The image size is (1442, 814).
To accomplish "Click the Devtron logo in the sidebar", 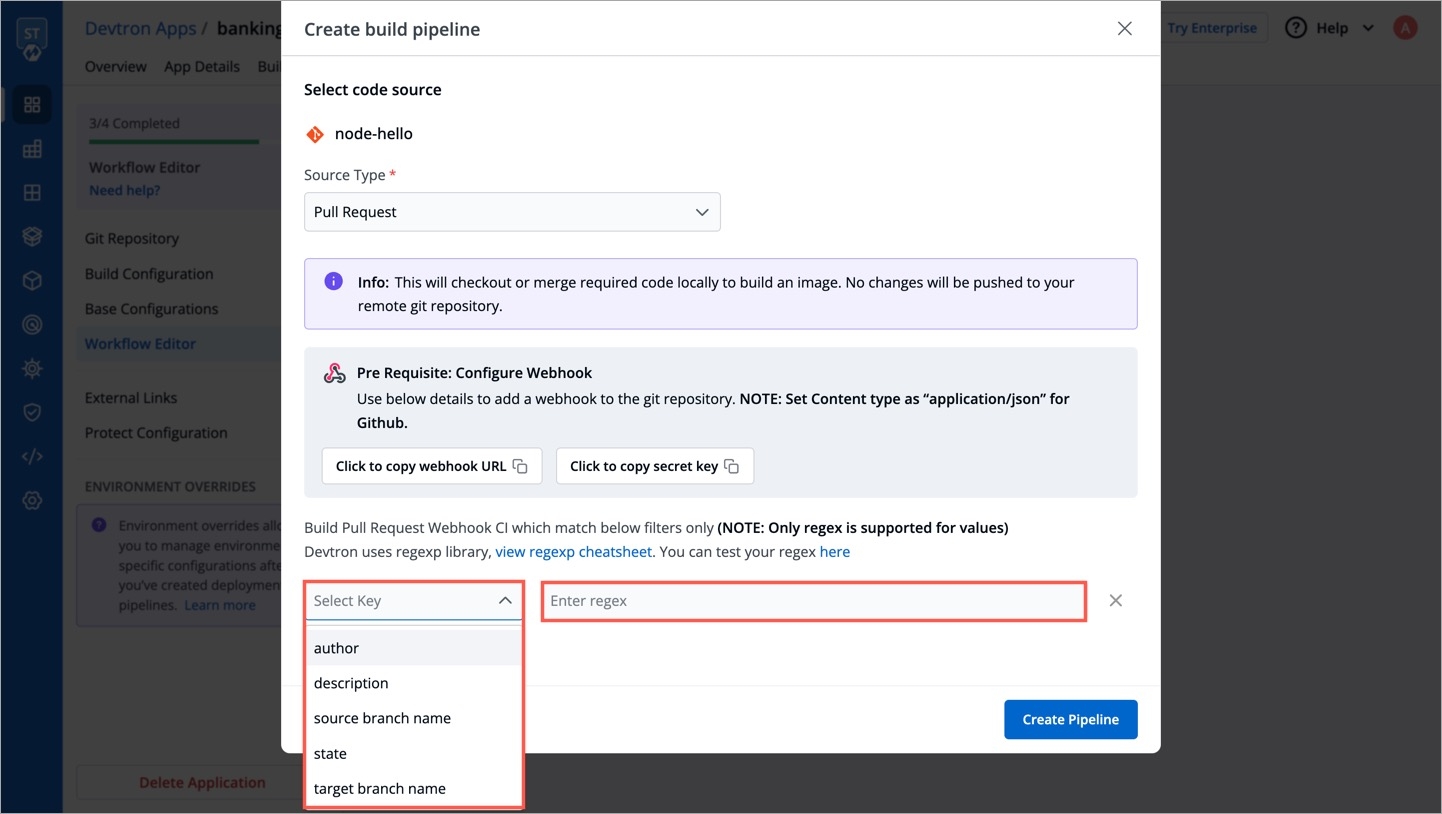I will (x=32, y=40).
